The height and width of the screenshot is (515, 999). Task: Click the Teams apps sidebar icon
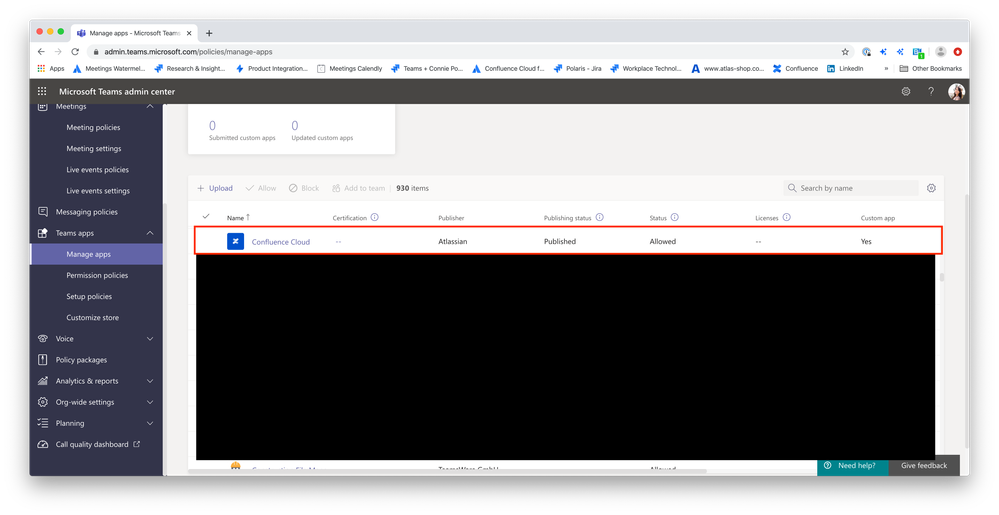43,233
